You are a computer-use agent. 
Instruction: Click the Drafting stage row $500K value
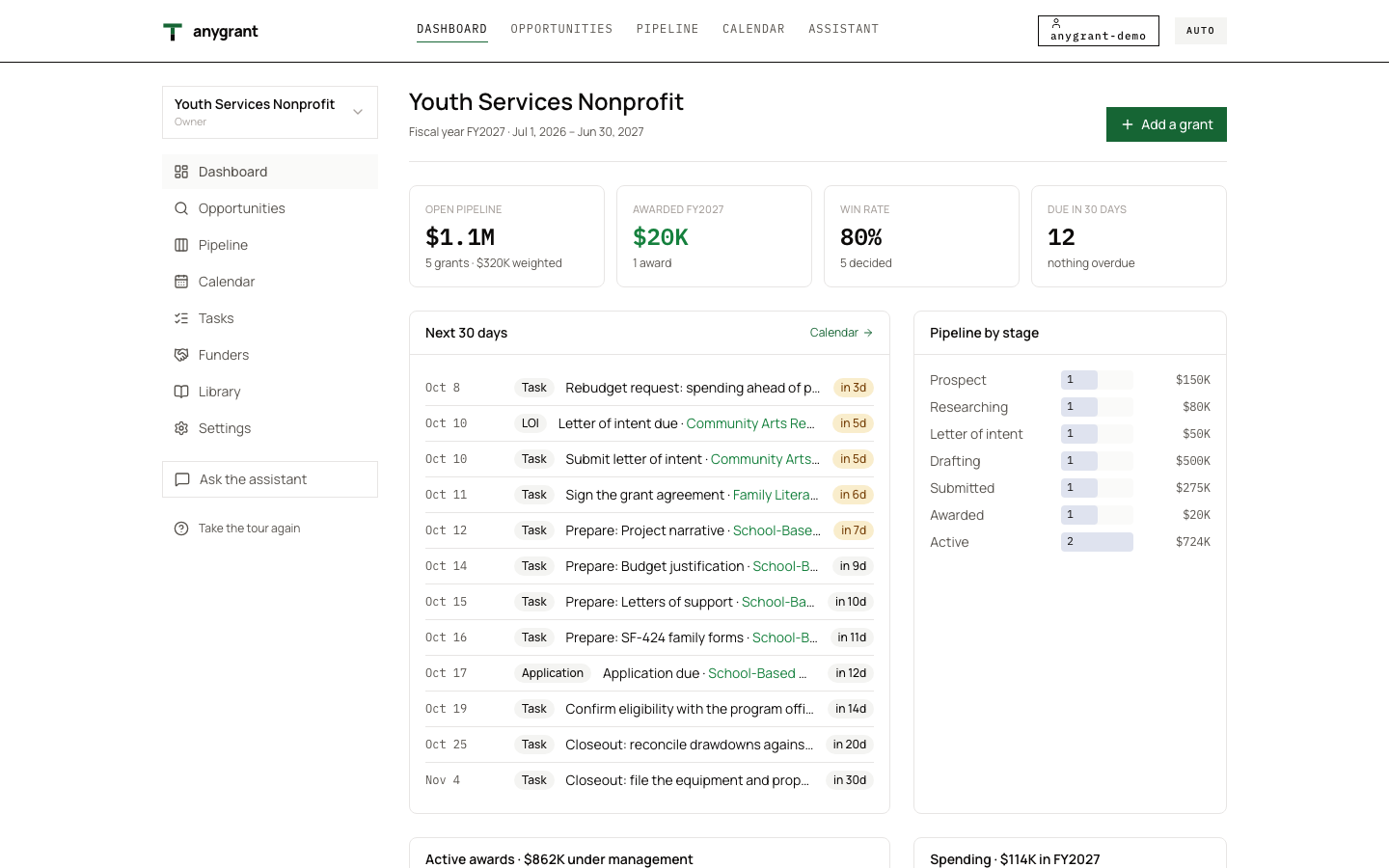[x=1193, y=461]
